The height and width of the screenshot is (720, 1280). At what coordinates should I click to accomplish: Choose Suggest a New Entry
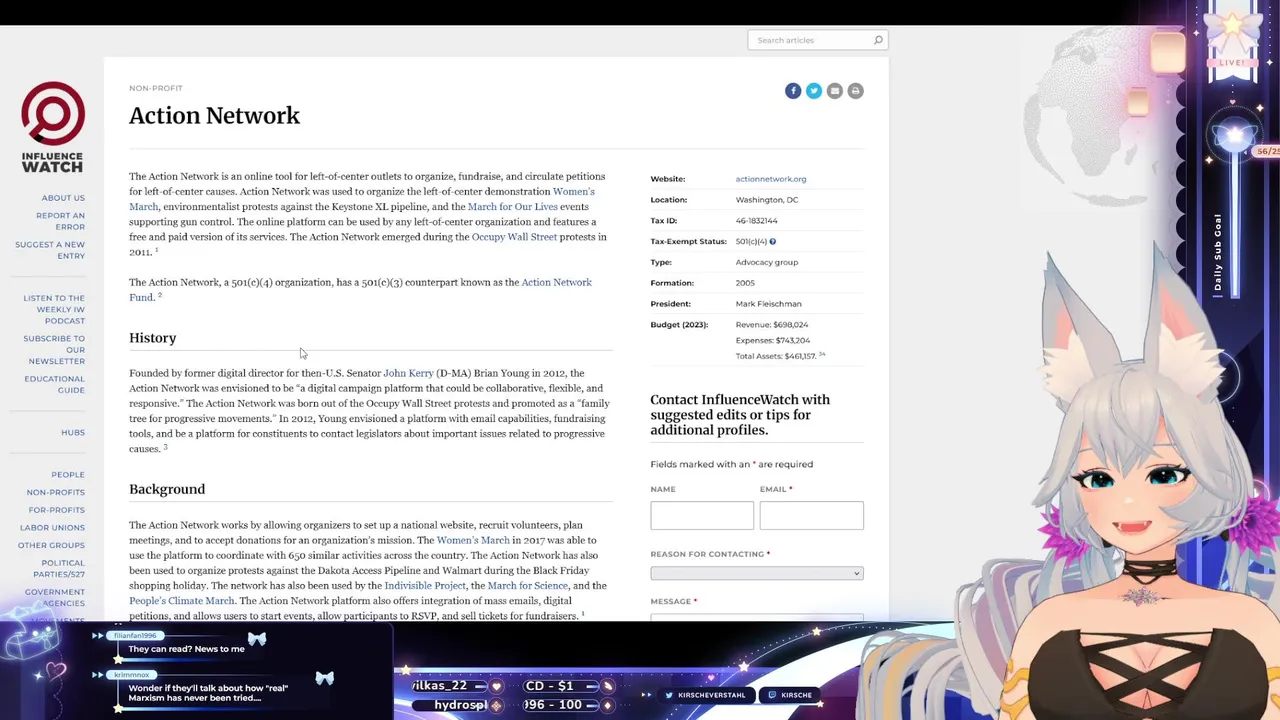pyautogui.click(x=50, y=250)
